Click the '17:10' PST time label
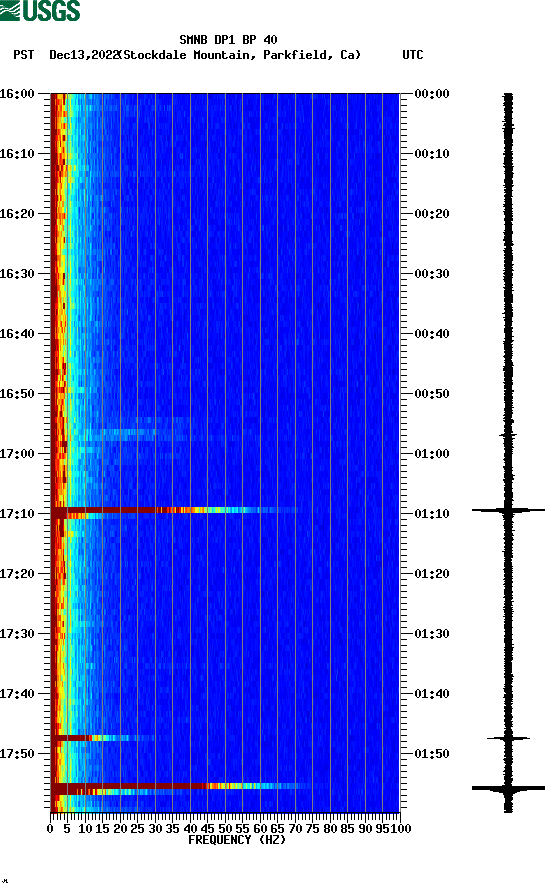The image size is (552, 892). 17,514
